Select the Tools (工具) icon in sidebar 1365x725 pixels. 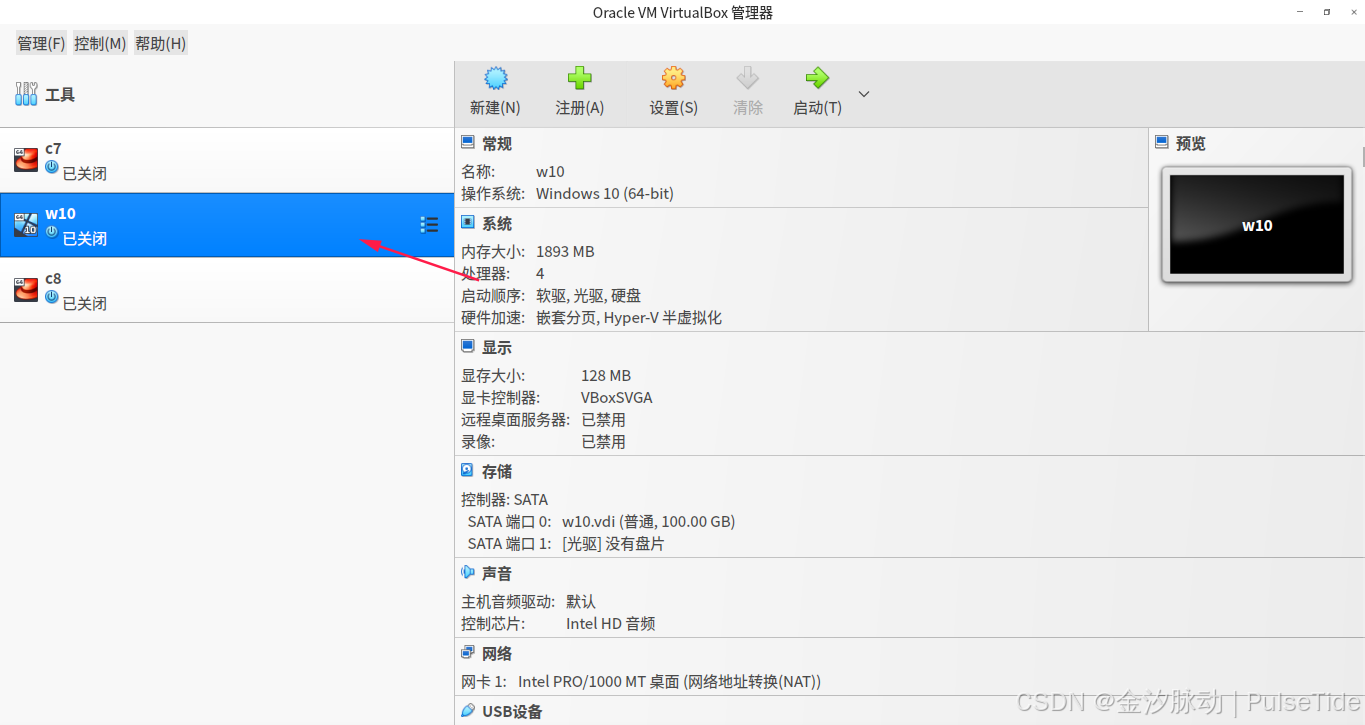(x=26, y=95)
